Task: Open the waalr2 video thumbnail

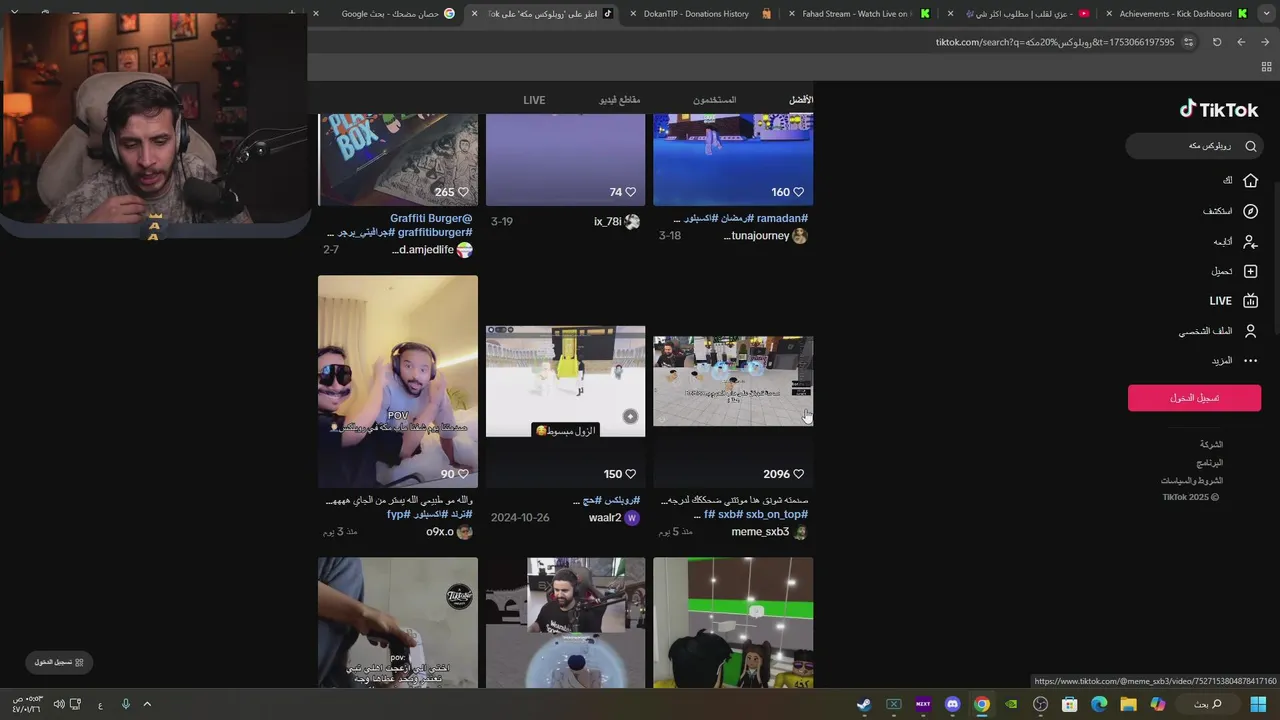Action: tap(566, 381)
